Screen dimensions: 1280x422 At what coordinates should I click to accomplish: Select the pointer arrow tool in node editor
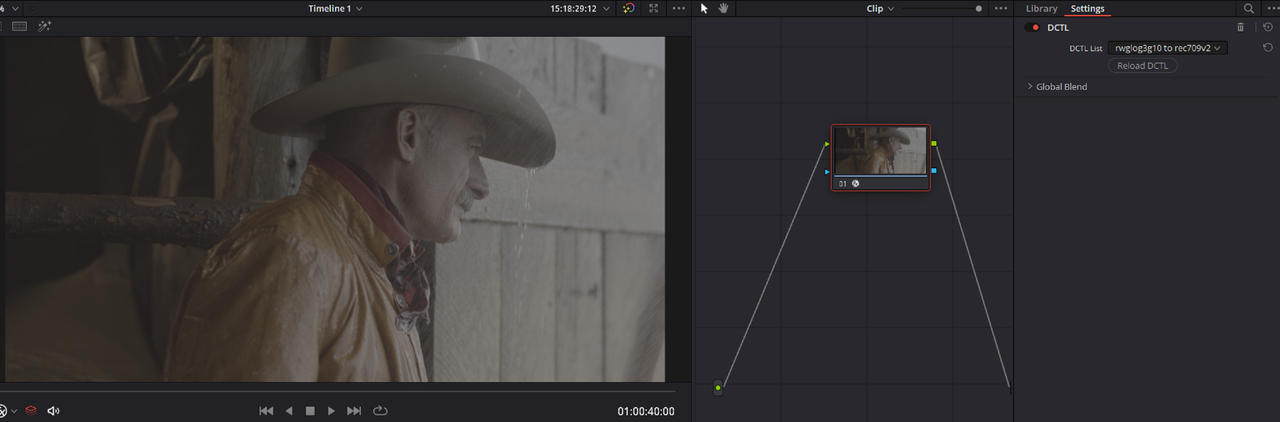(704, 8)
